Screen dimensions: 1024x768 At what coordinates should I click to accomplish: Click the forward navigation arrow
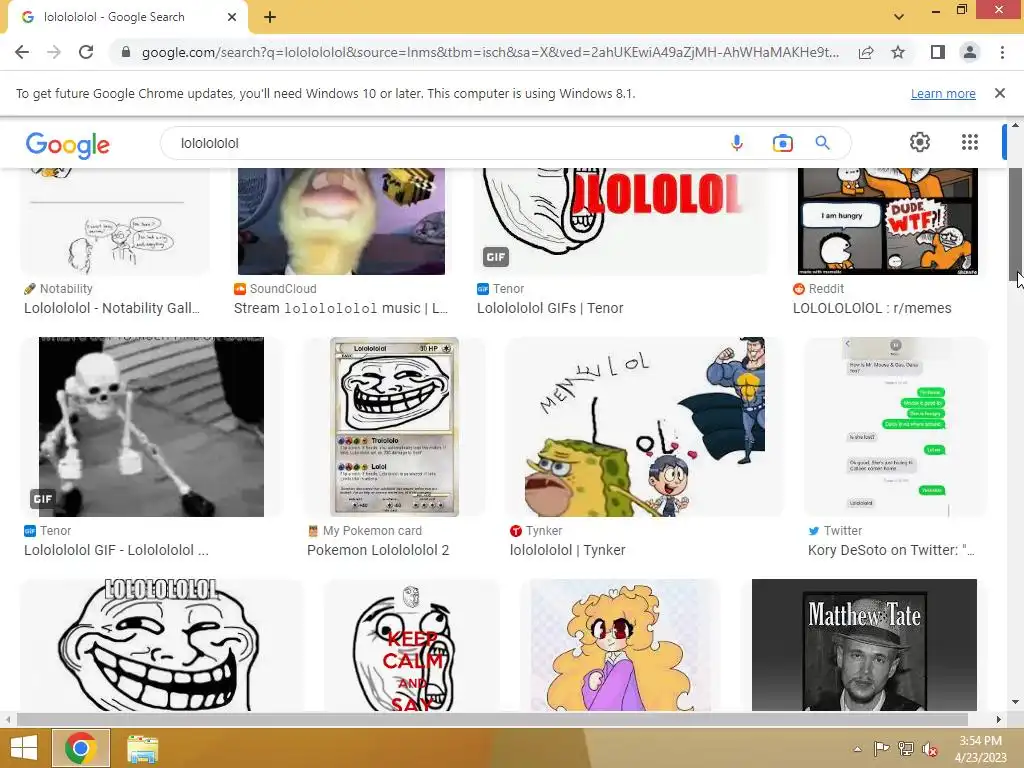(54, 52)
